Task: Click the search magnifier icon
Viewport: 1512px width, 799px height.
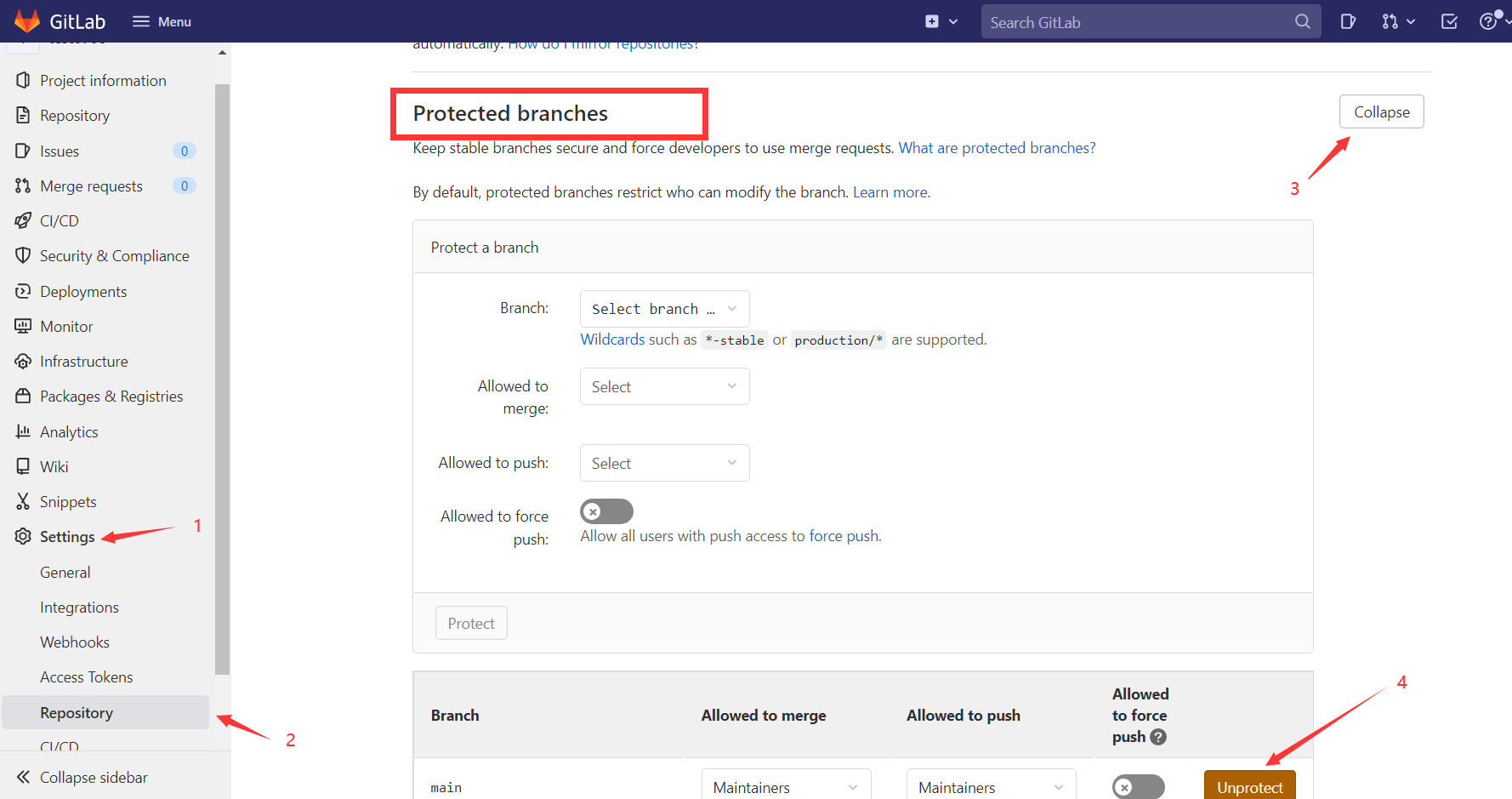Action: pyautogui.click(x=1302, y=22)
